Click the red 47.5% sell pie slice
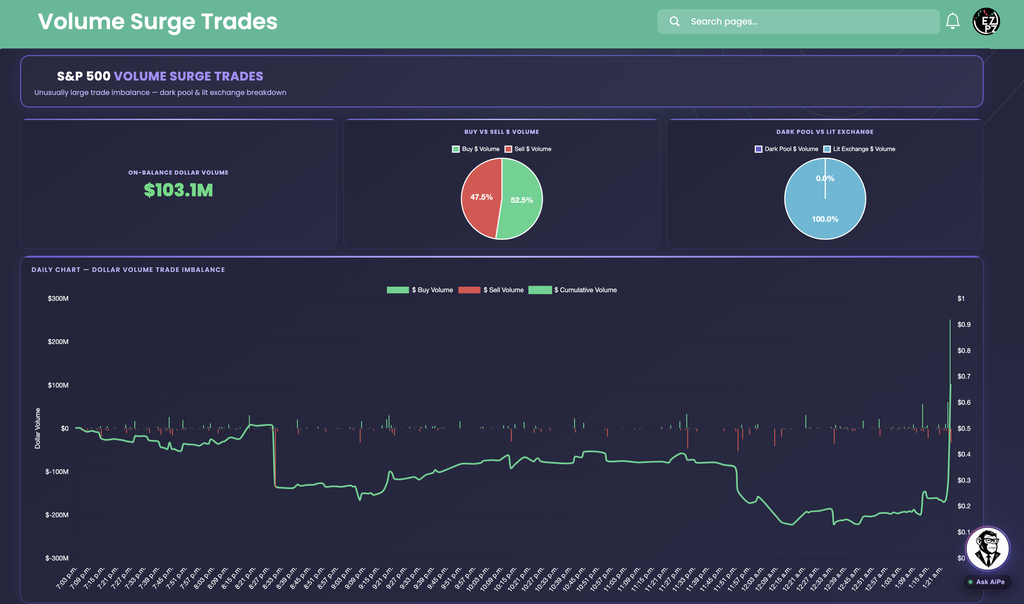Viewport: 1024px width, 604px height. click(480, 197)
